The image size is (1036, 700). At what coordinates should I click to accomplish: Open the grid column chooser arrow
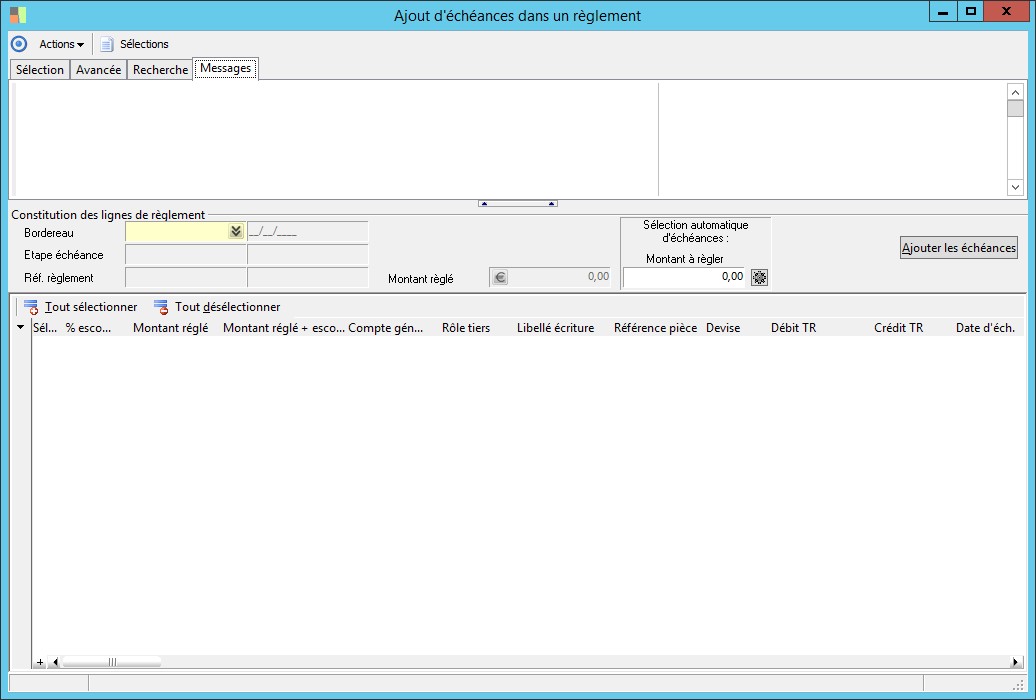pyautogui.click(x=20, y=327)
